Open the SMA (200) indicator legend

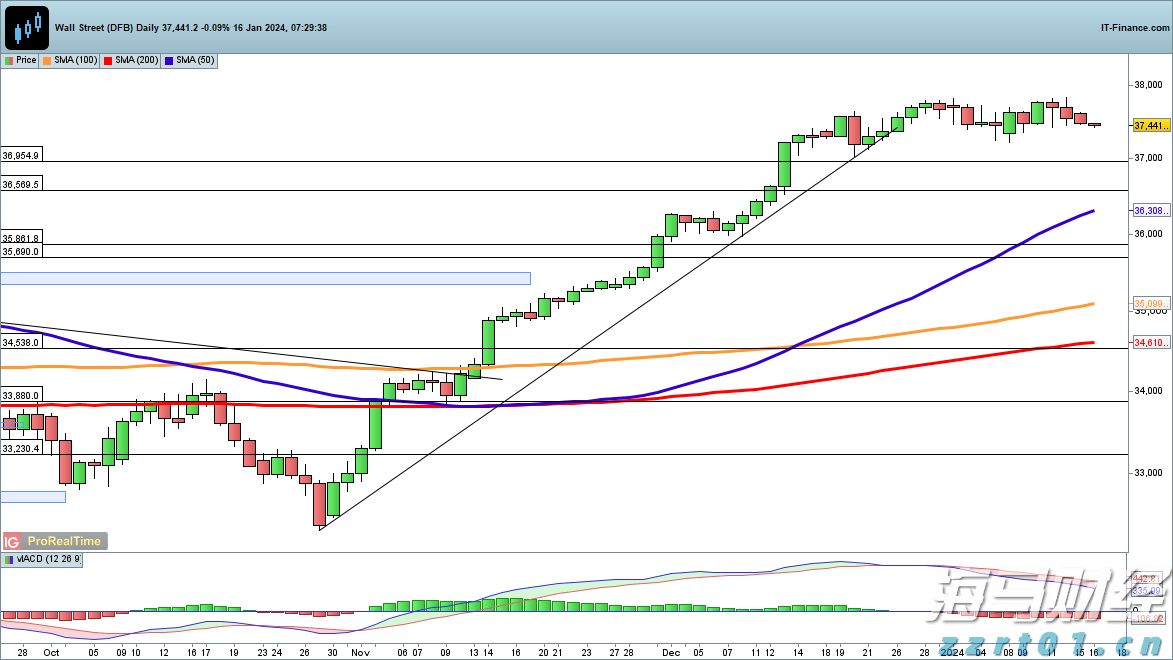(136, 61)
